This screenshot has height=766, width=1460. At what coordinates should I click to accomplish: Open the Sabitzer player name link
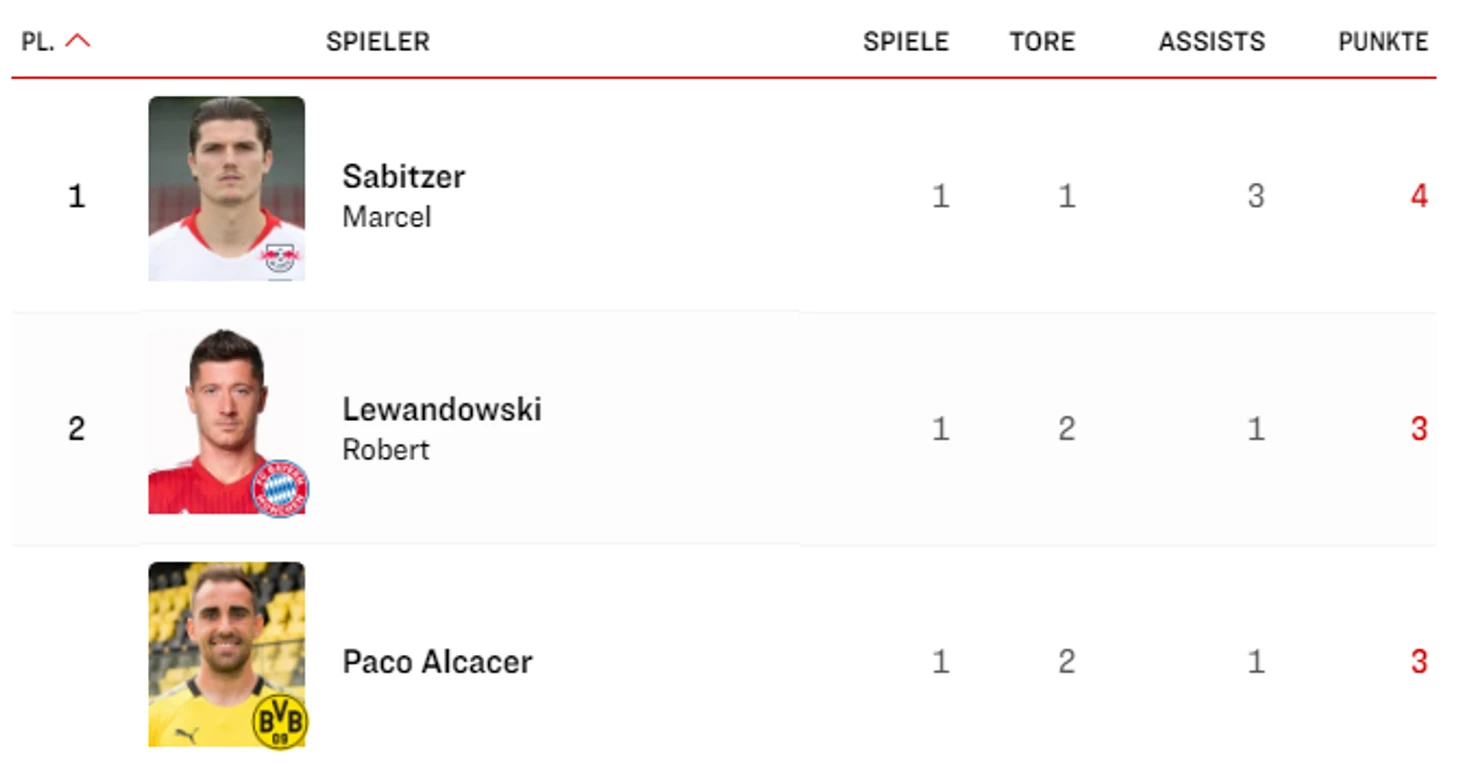pos(404,177)
